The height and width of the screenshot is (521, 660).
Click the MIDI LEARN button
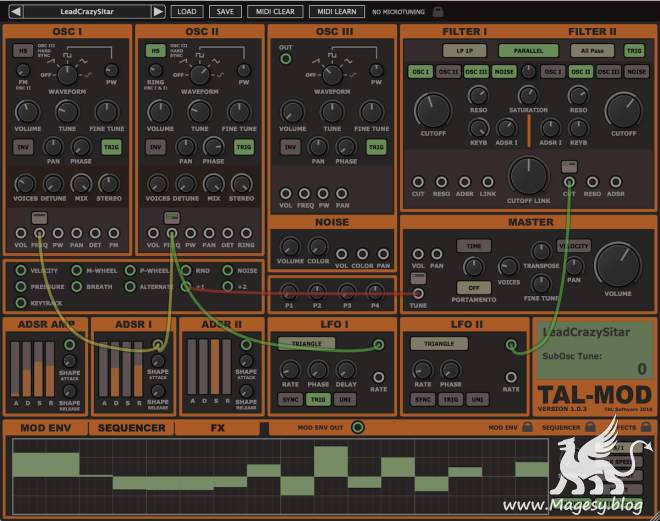pos(337,12)
